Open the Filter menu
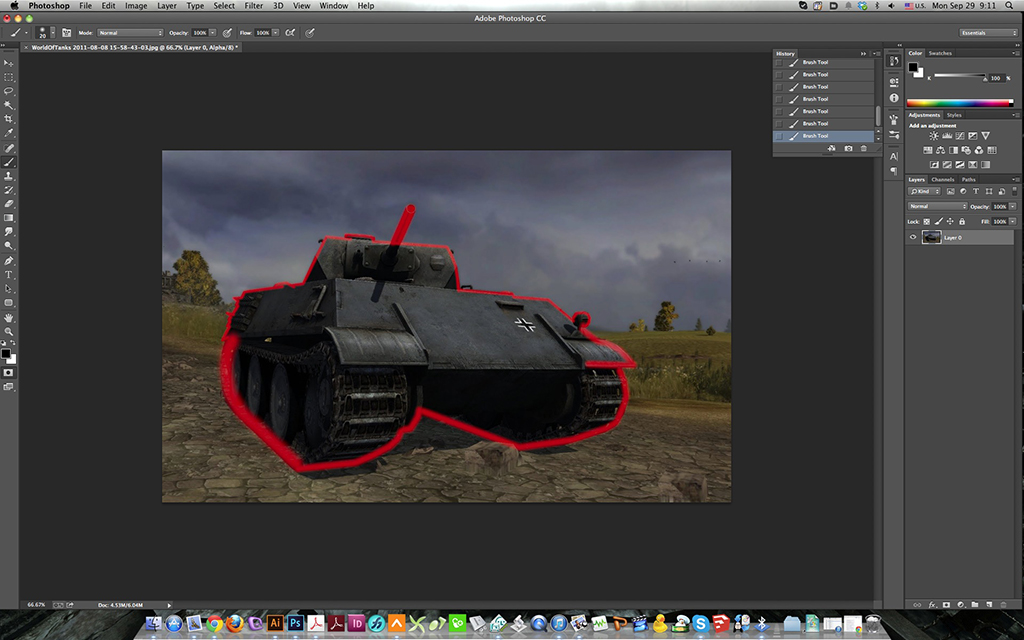This screenshot has height=640, width=1024. [x=253, y=6]
